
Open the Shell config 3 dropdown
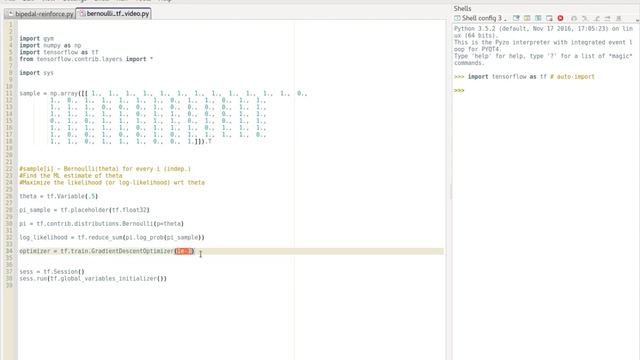click(x=480, y=18)
